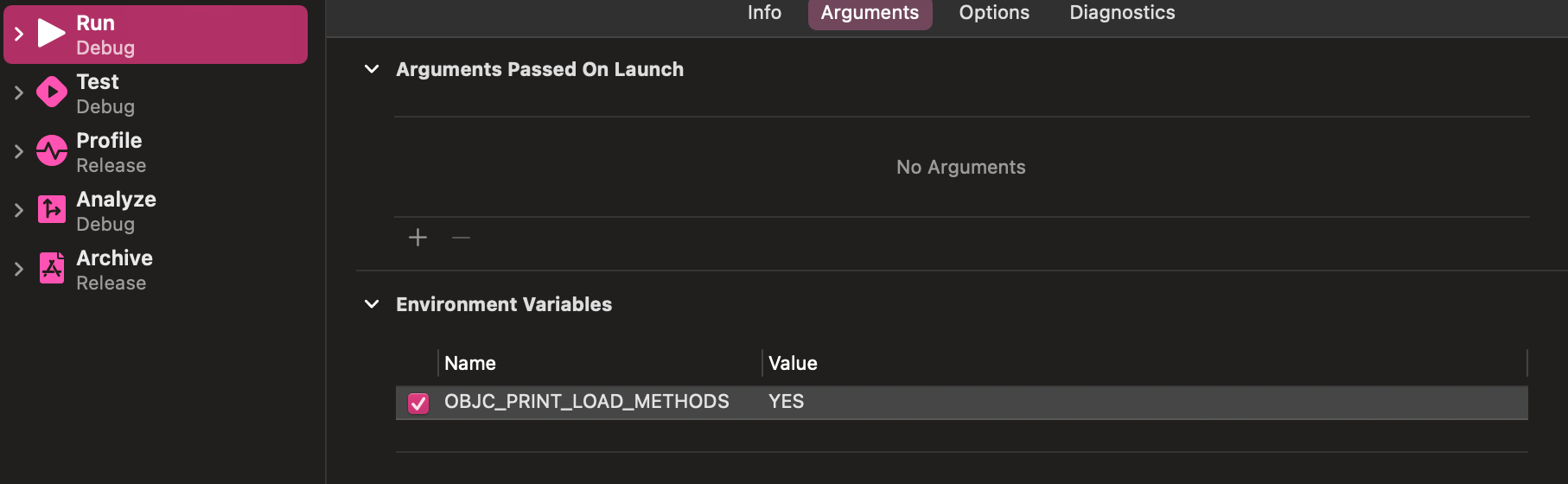Expand the Run Debug action chevron
1568x484 pixels.
coord(19,34)
